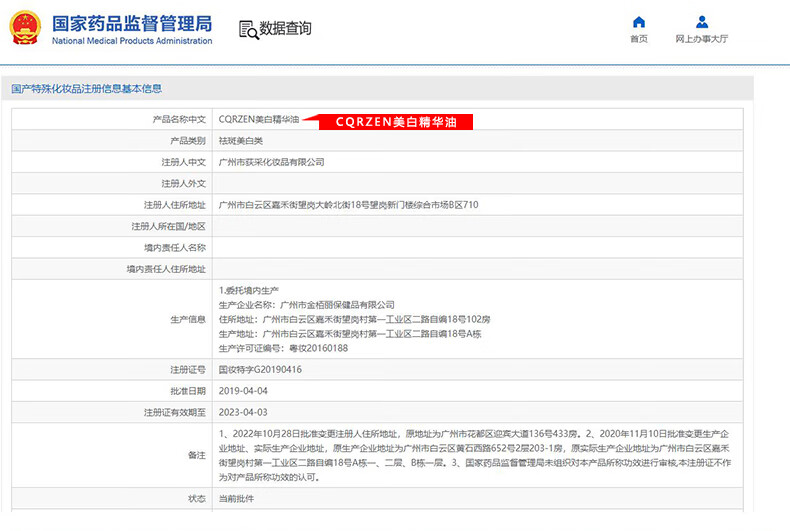
Task: Select the 注册证有效期至 label
Action: pos(175,413)
